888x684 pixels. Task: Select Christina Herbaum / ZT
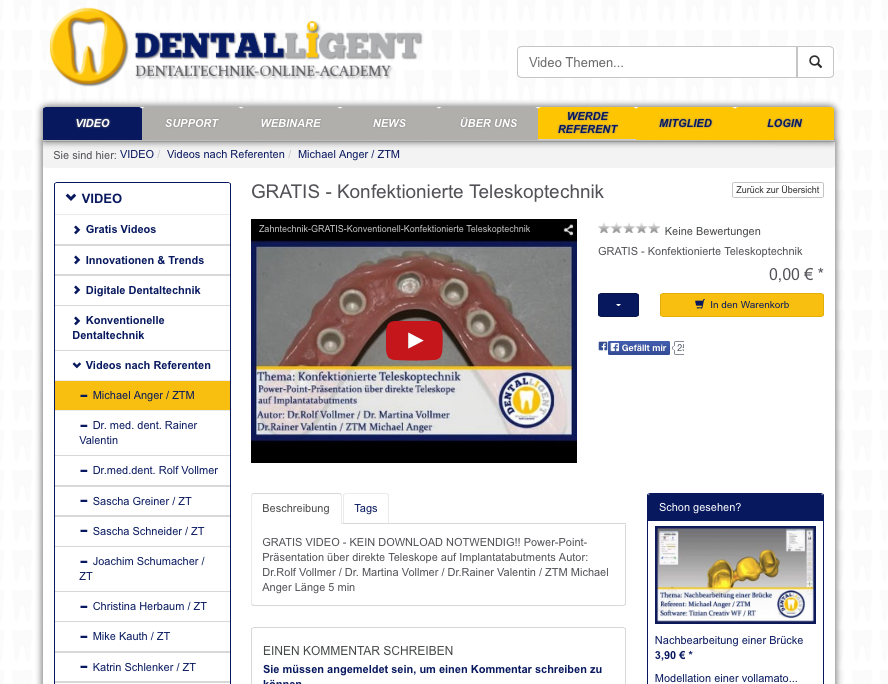(x=142, y=606)
